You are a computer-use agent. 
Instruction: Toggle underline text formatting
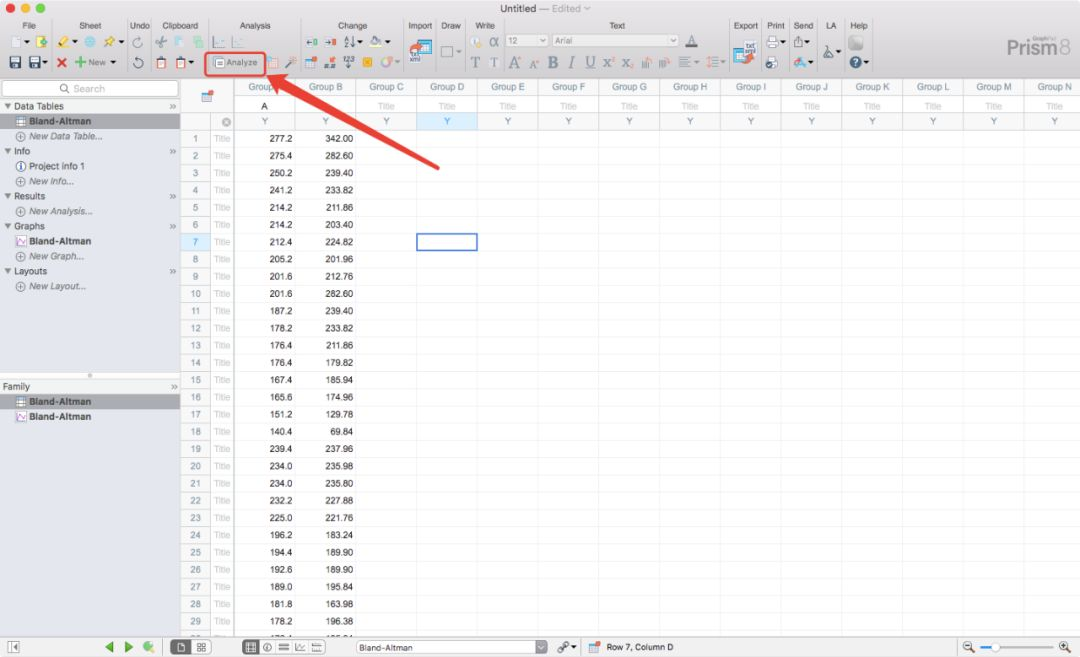click(x=590, y=61)
